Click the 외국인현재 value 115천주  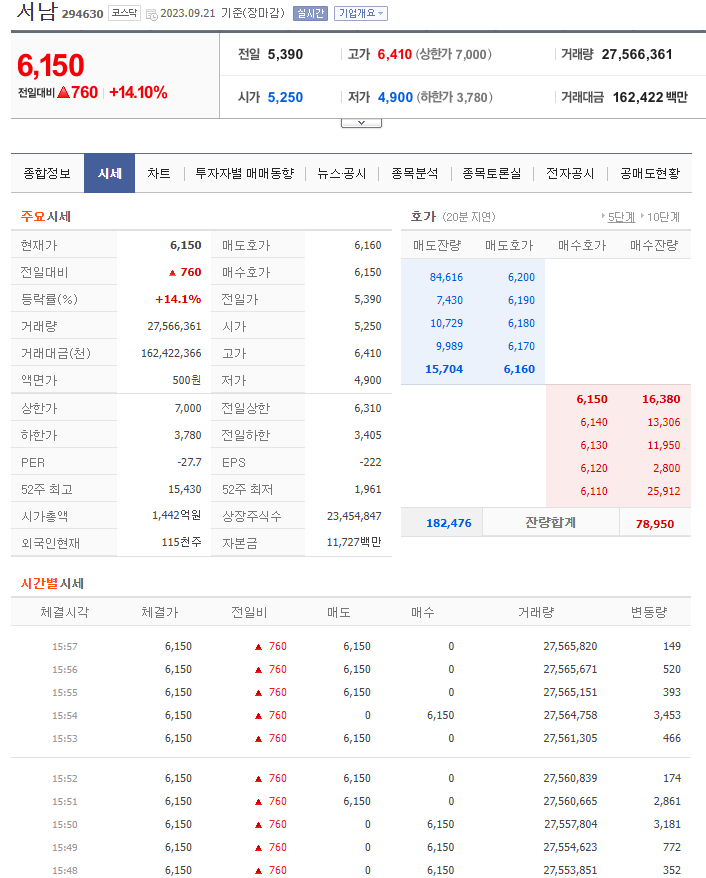[181, 543]
